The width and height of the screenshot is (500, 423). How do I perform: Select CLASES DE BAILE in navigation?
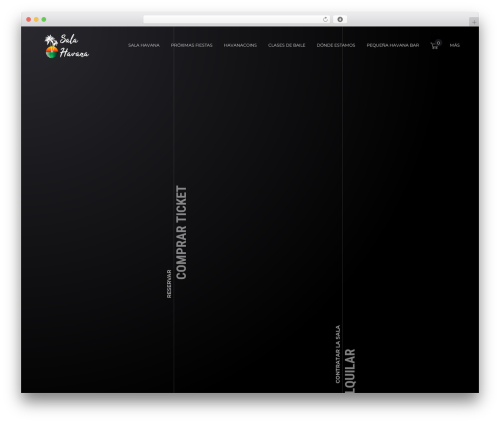(286, 45)
